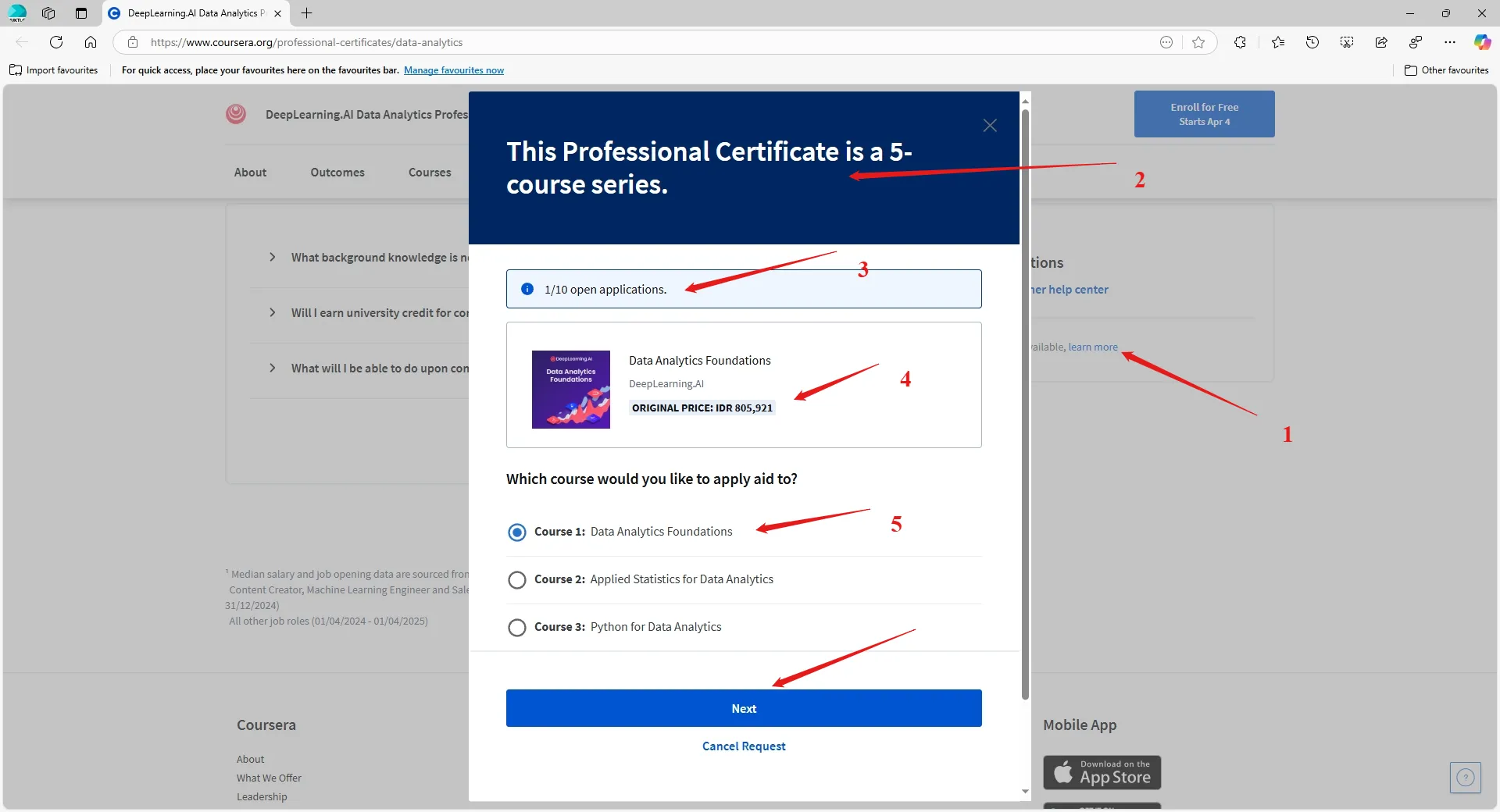The width and height of the screenshot is (1500, 812).
Task: Click the 'Coursera' footer heading
Action: click(x=266, y=725)
